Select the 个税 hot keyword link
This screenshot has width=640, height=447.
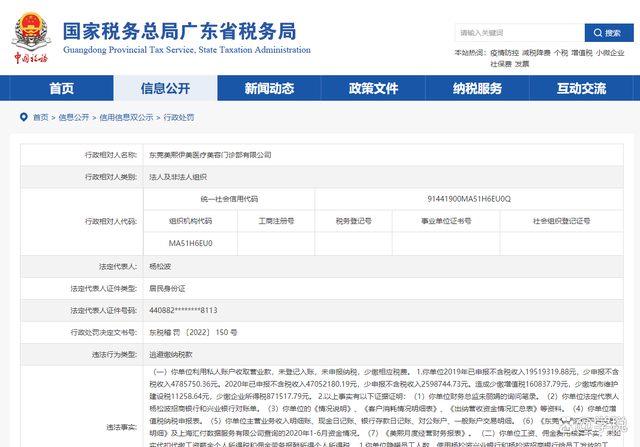(x=561, y=52)
